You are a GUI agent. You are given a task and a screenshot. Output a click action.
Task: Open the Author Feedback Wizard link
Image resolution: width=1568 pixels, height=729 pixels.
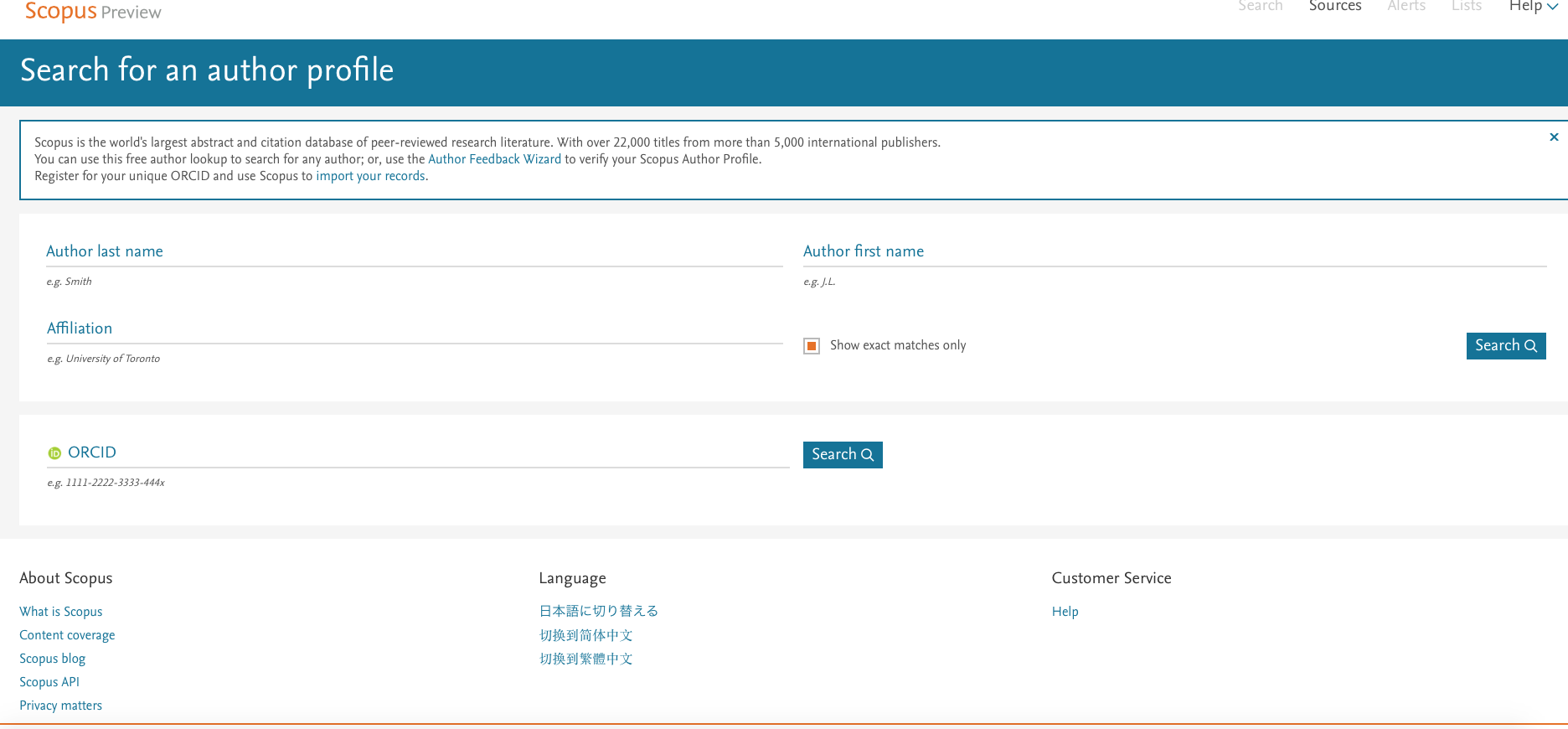point(495,159)
